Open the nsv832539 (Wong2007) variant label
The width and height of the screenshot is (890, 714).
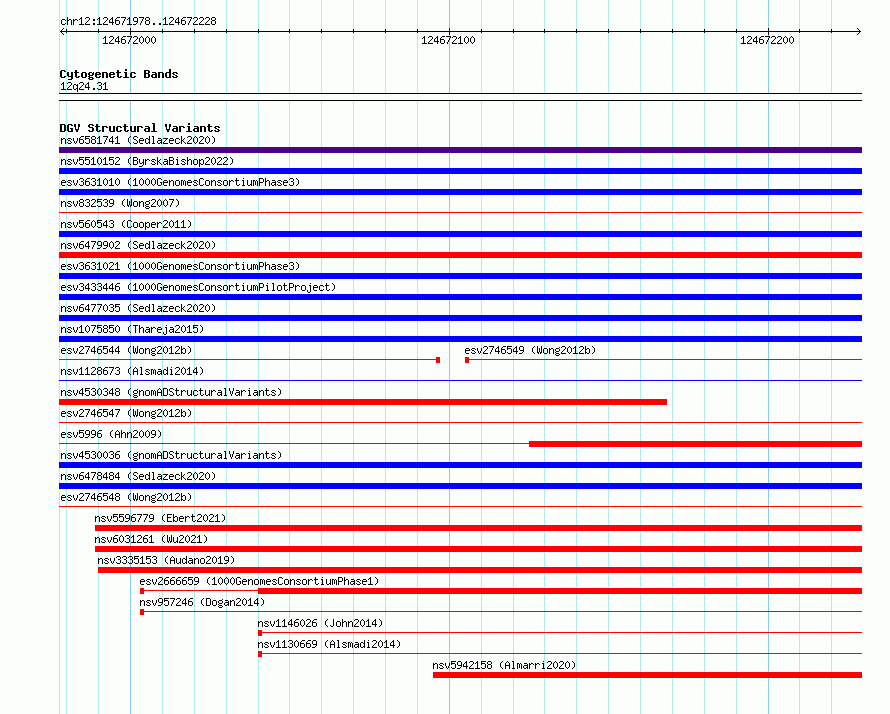(x=120, y=203)
